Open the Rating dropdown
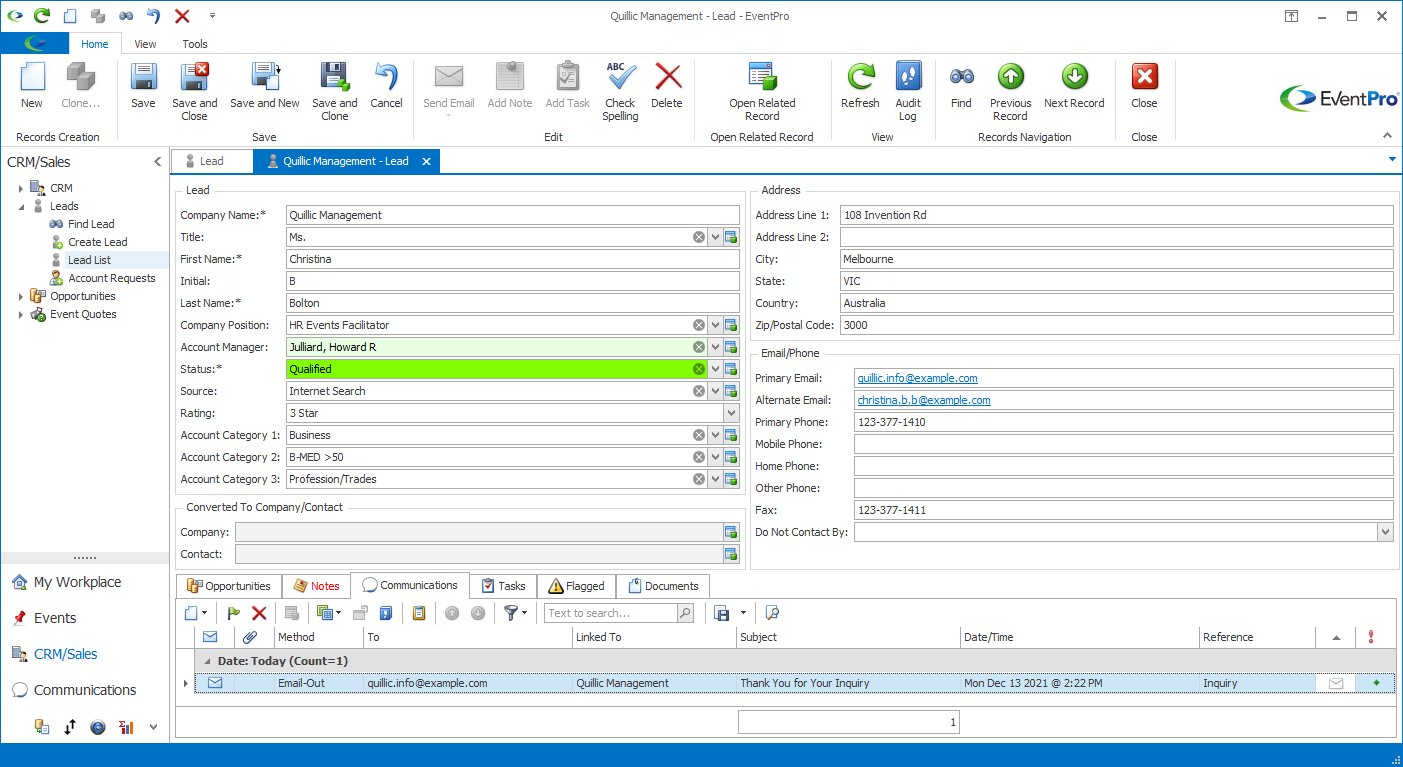Viewport: 1403px width, 767px height. (x=731, y=413)
